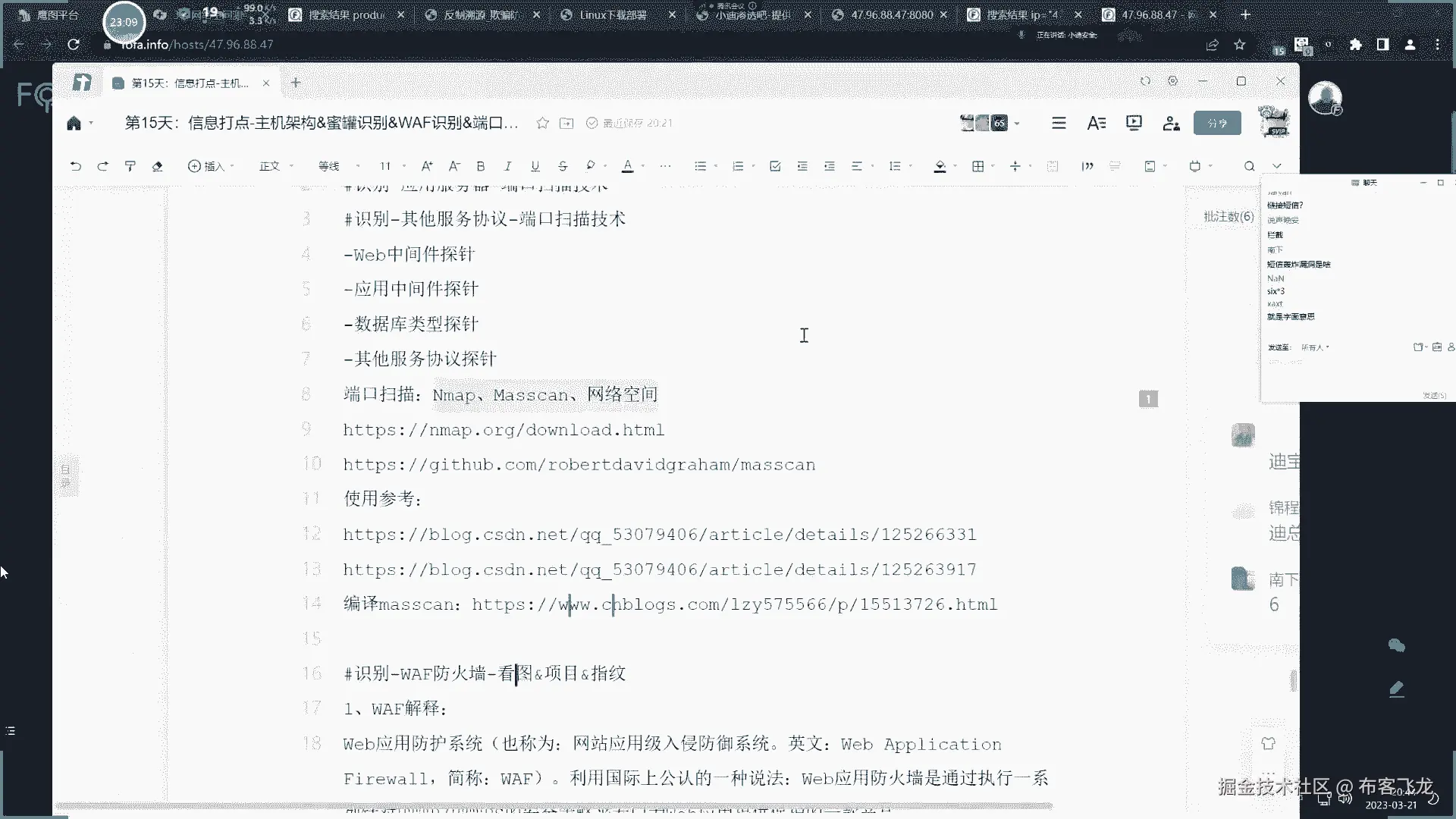Image resolution: width=1456 pixels, height=819 pixels.
Task: Click the undo icon in toolbar
Action: click(75, 166)
